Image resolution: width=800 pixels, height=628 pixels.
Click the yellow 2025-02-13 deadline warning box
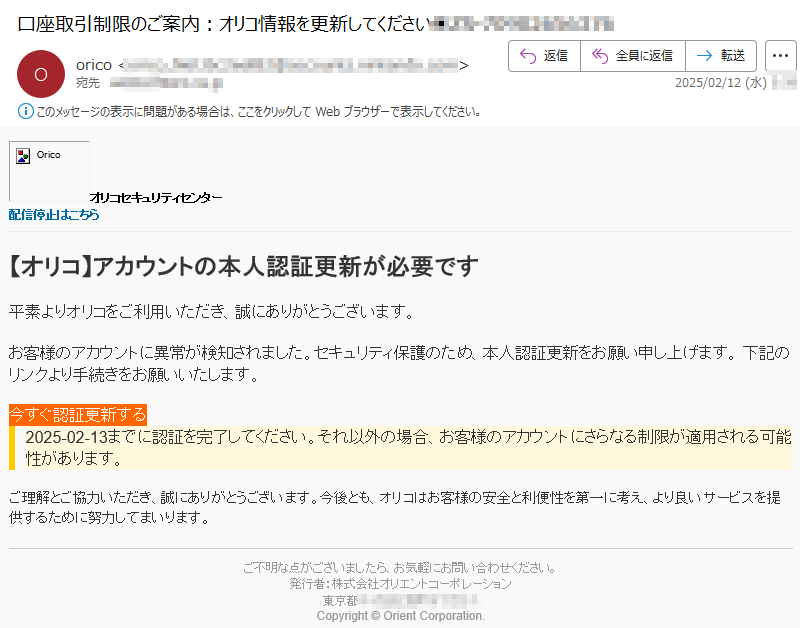(400, 448)
